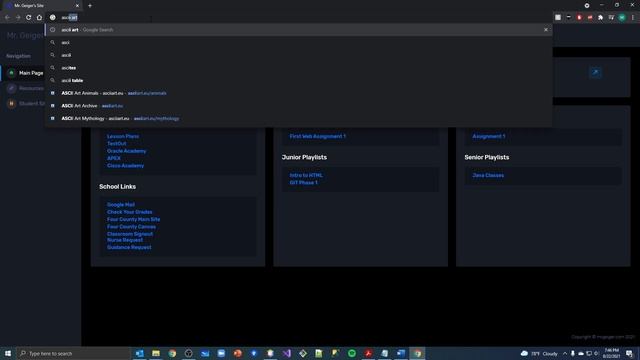Open the Google Mail link
Screen dimensions: 640x360
coord(121,205)
